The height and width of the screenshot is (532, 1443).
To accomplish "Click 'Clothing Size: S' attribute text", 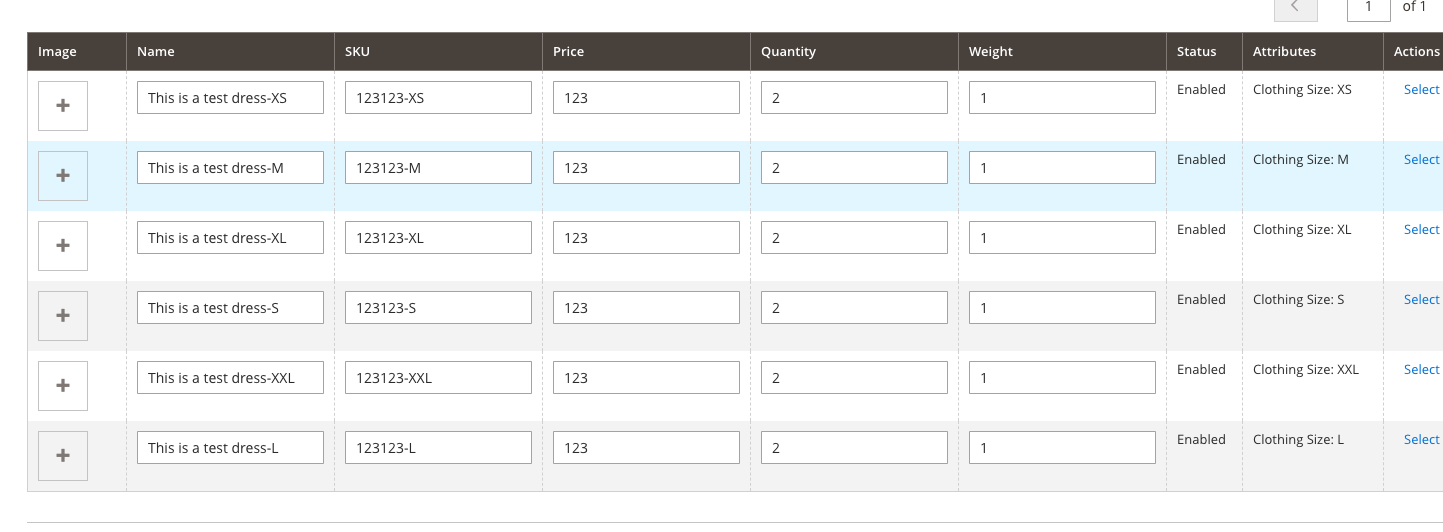I will click(x=1299, y=299).
